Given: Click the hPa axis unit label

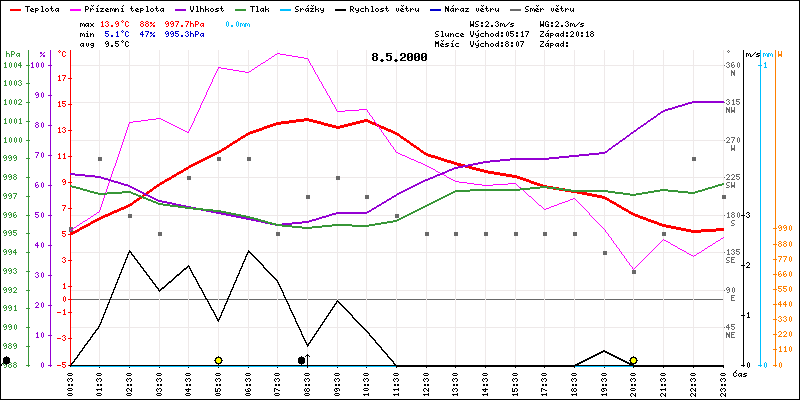Looking at the screenshot, I should click(x=12, y=53).
